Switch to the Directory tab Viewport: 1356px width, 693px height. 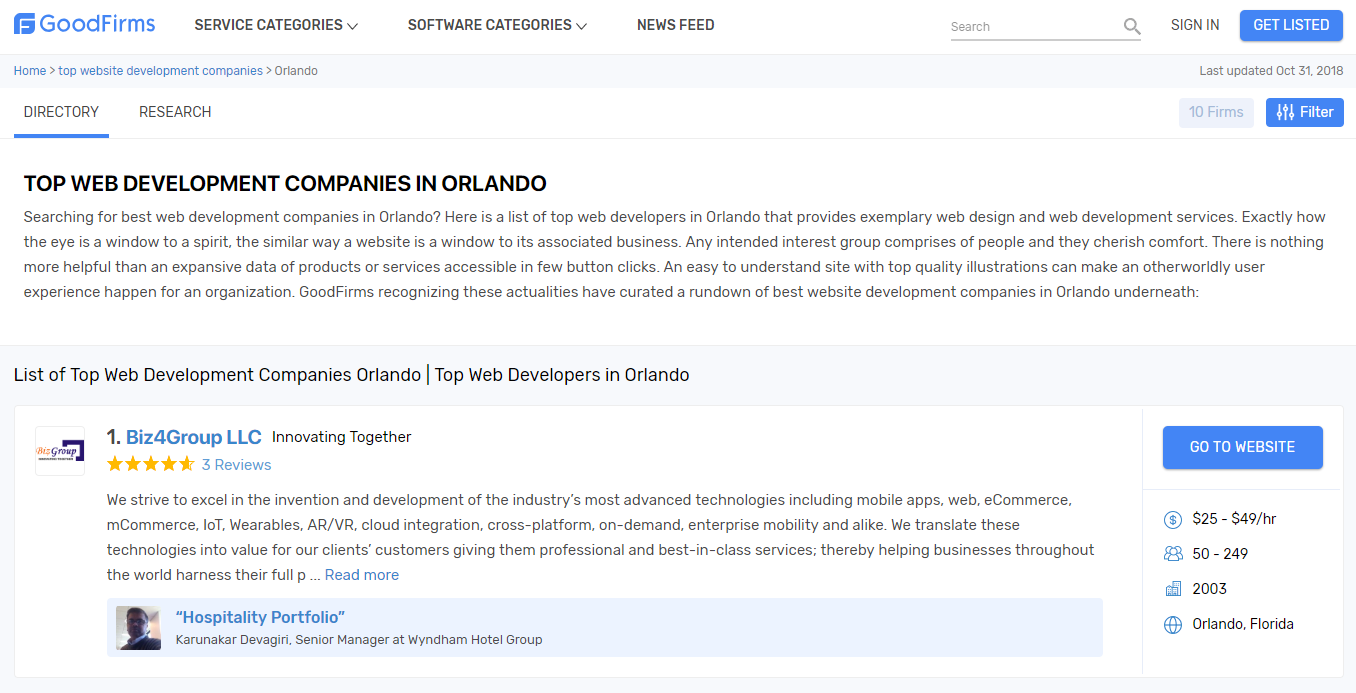click(61, 112)
